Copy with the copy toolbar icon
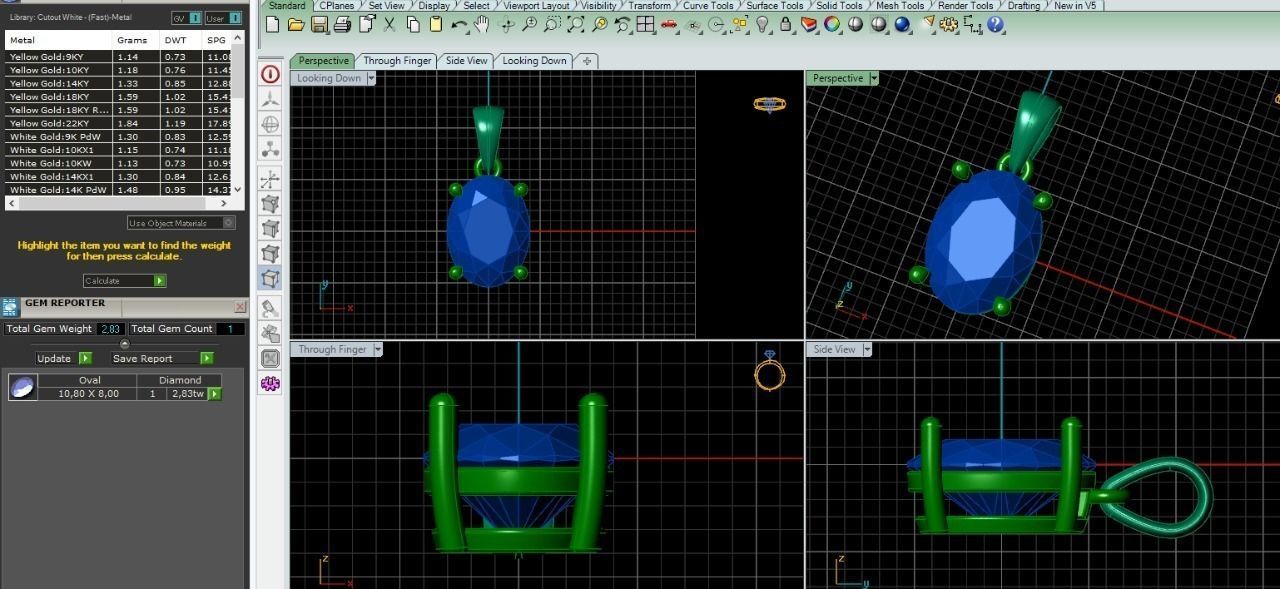This screenshot has height=589, width=1280. coord(412,25)
